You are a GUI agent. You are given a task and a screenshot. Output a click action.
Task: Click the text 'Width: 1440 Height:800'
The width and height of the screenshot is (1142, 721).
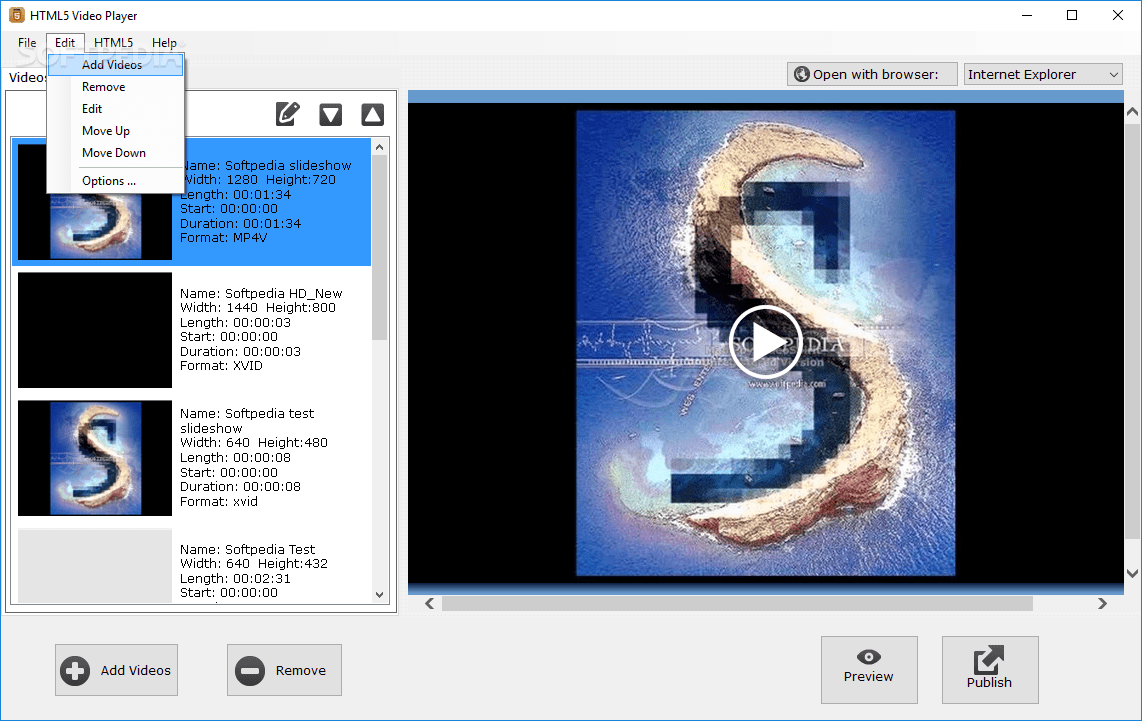click(258, 307)
